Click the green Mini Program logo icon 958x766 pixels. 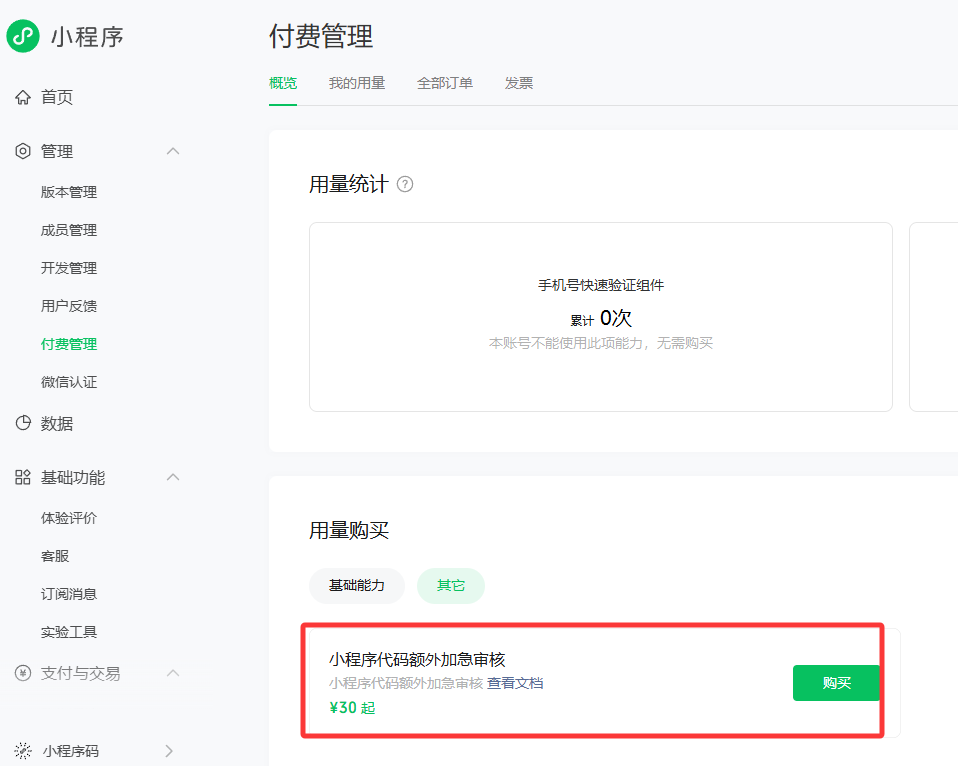(23, 36)
